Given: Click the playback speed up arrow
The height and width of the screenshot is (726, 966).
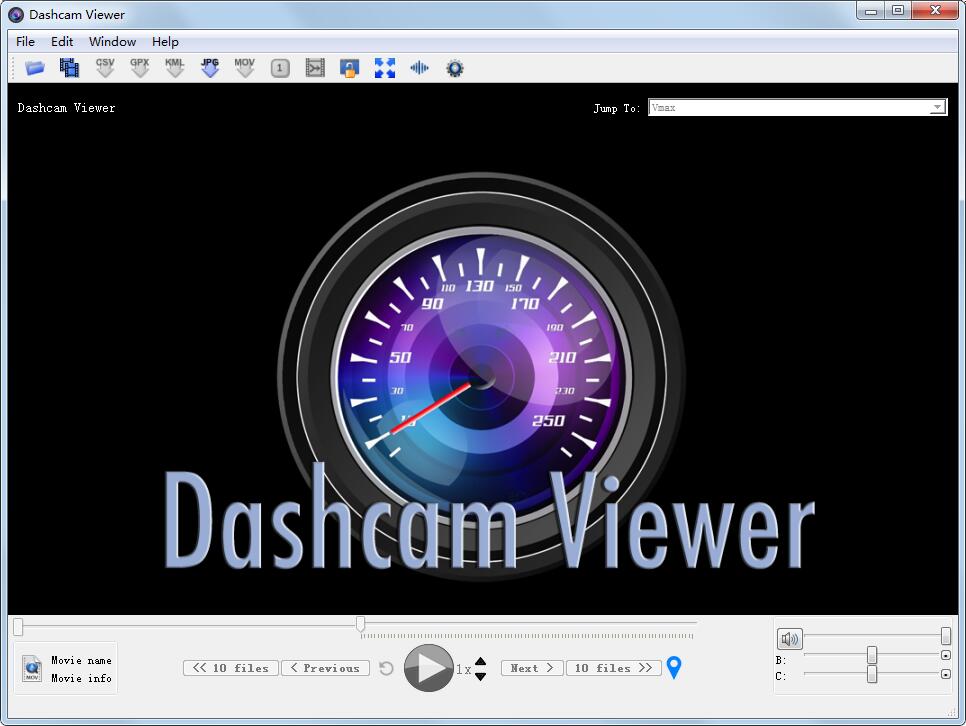Looking at the screenshot, I should [481, 663].
